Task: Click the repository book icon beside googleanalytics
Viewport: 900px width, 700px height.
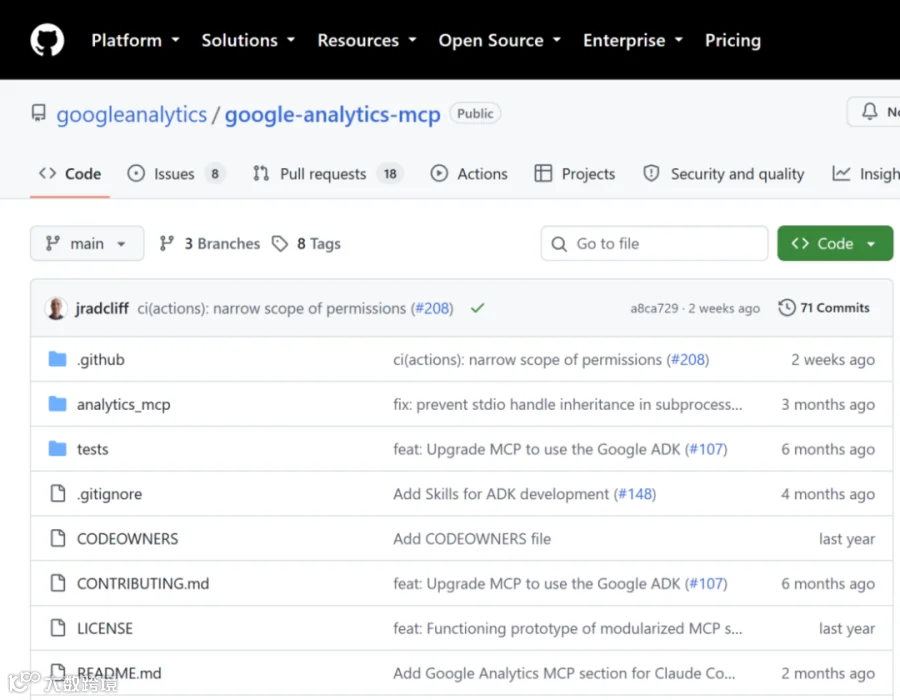Action: tap(38, 113)
